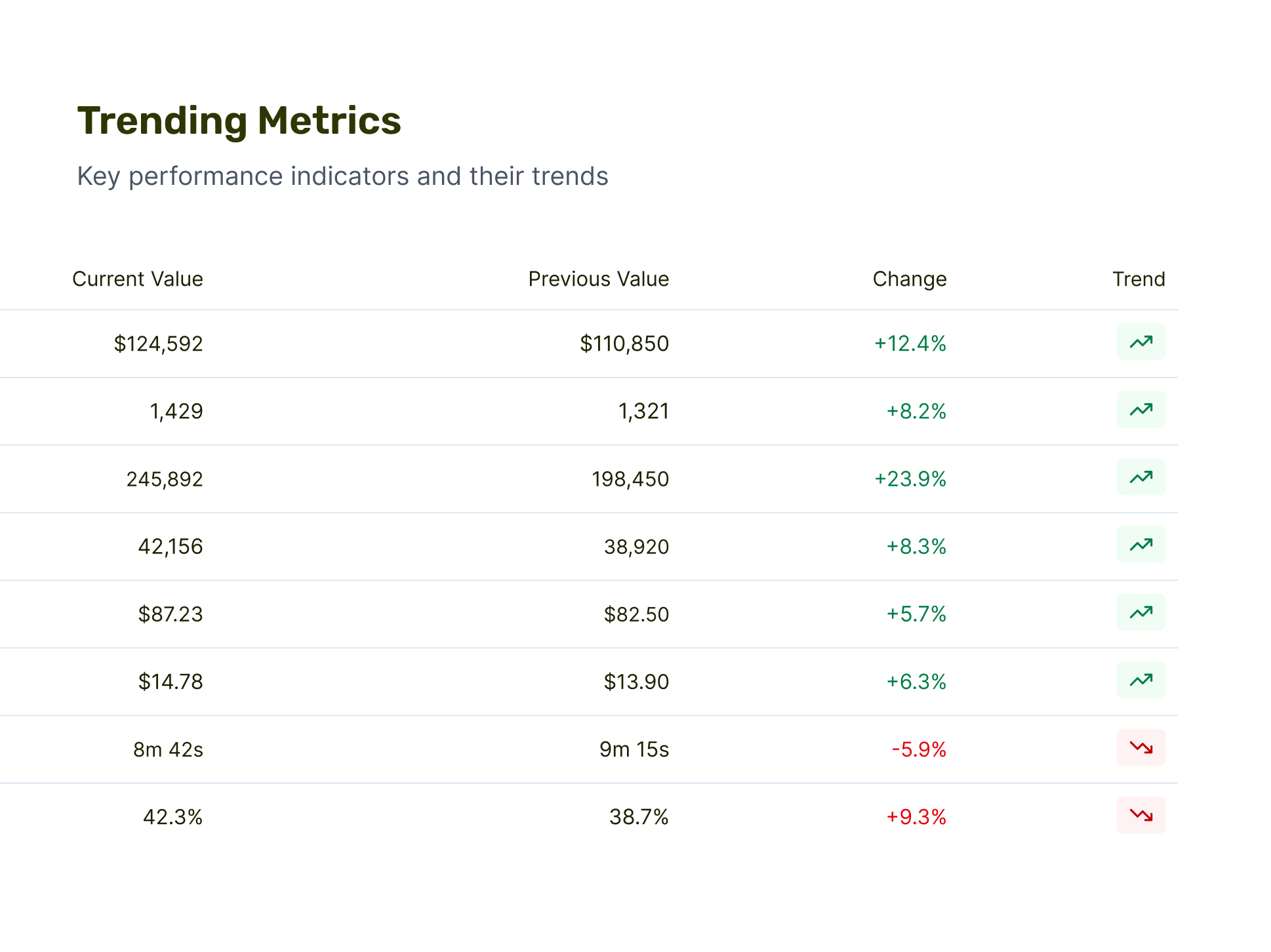Viewport: 1271px width, 952px height.
Task: Click the uptrend icon beside +5.7%
Action: 1140,612
